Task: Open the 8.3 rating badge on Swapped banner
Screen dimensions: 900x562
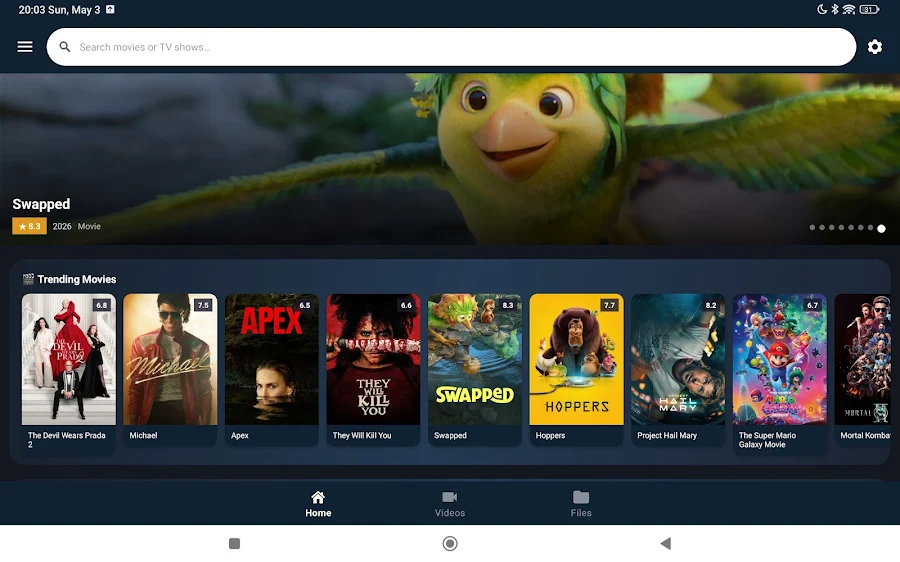Action: coord(29,226)
